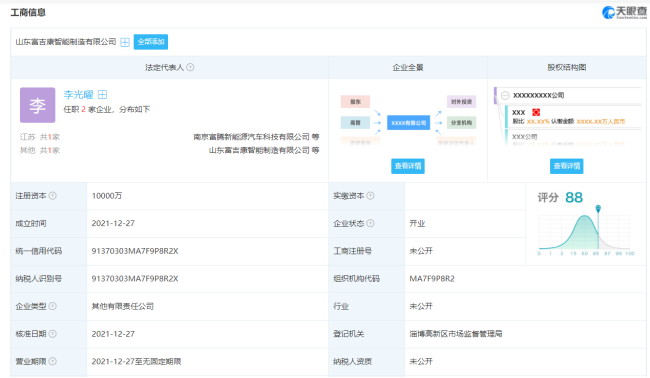Click help icon next to 核准日期

pos(53,334)
